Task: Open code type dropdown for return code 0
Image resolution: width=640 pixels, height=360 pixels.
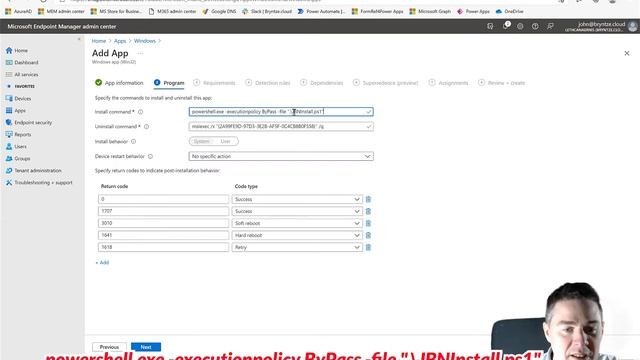Action: (x=297, y=199)
